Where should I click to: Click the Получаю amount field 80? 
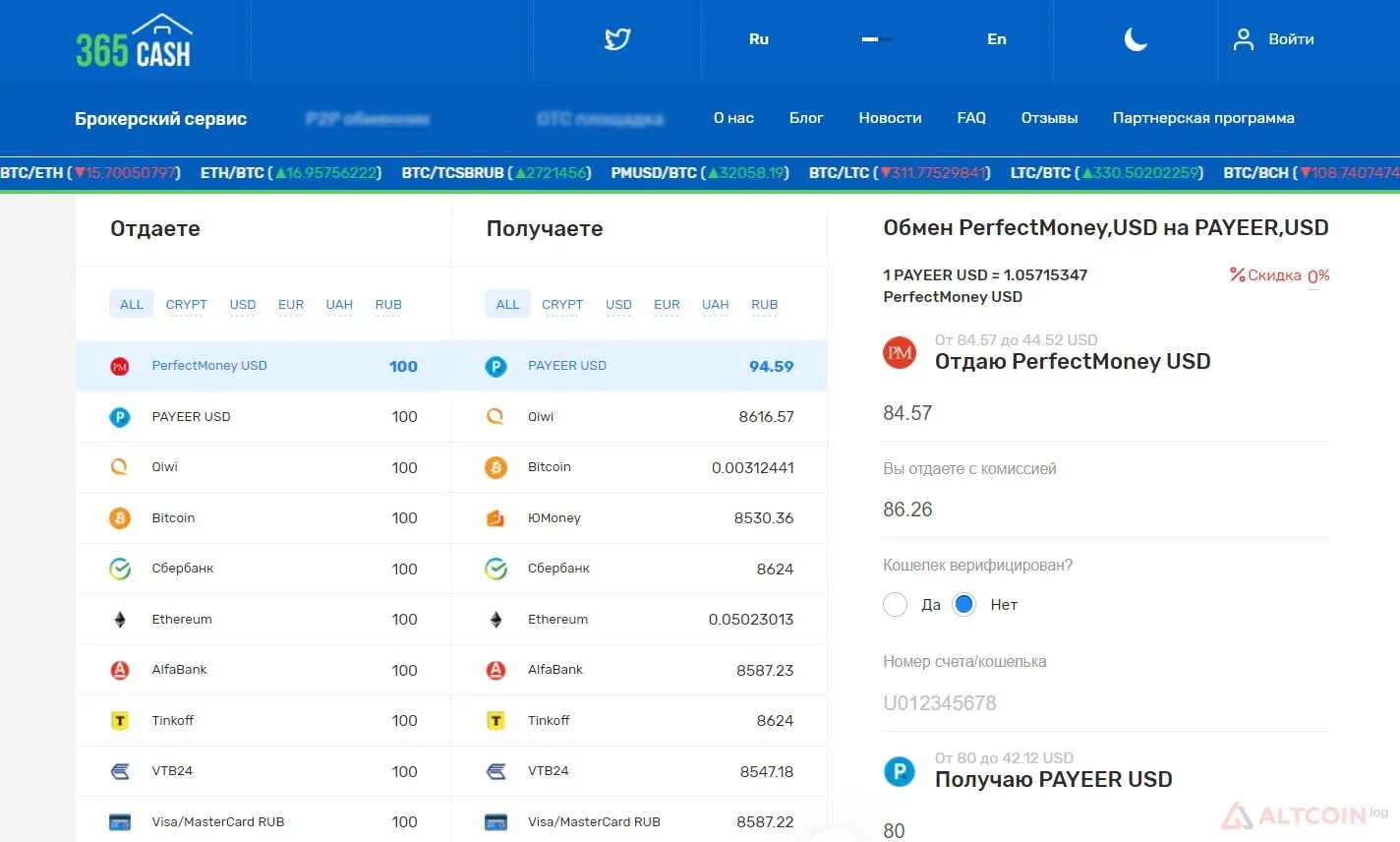pos(1105,830)
